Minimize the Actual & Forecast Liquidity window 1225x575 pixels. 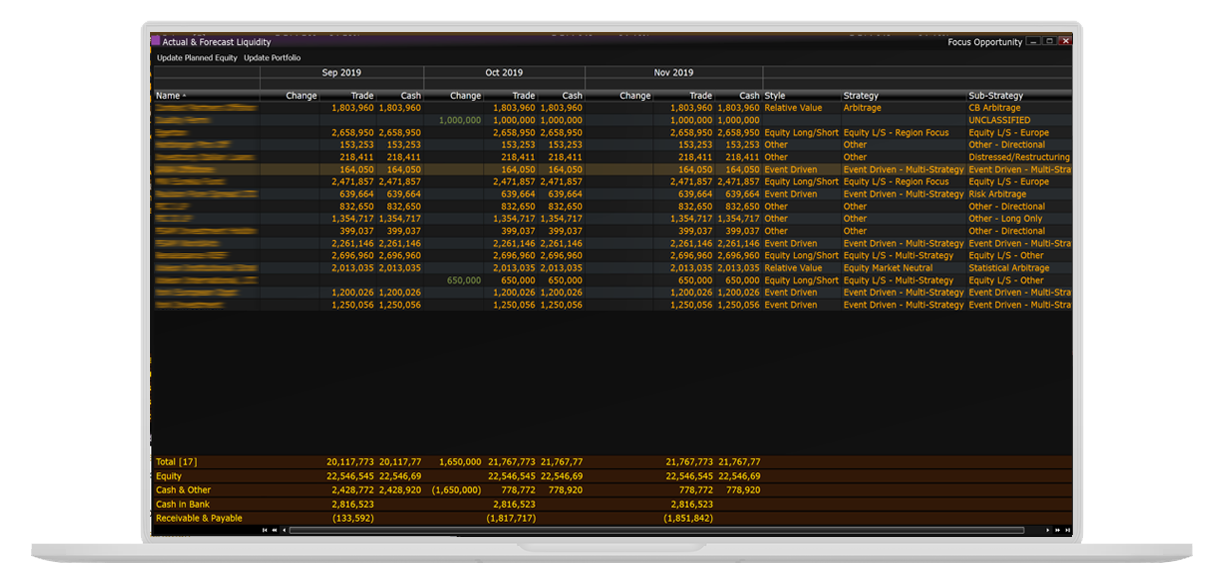click(x=1034, y=42)
